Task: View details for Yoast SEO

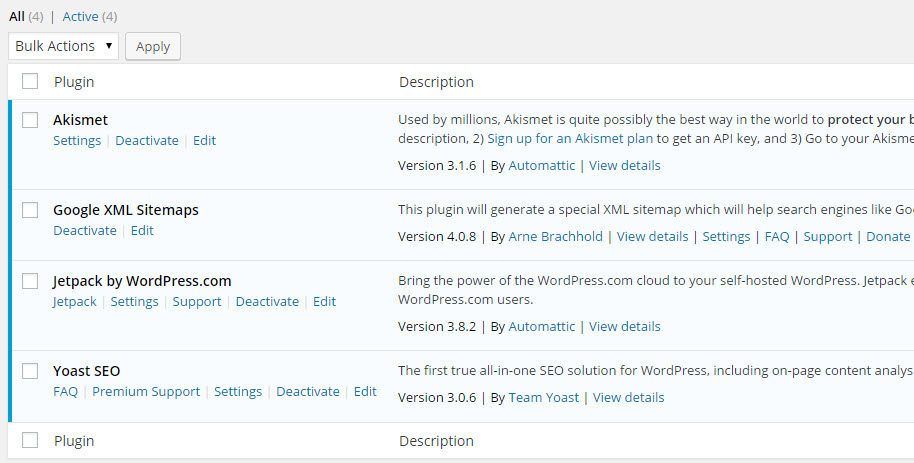Action: (628, 398)
